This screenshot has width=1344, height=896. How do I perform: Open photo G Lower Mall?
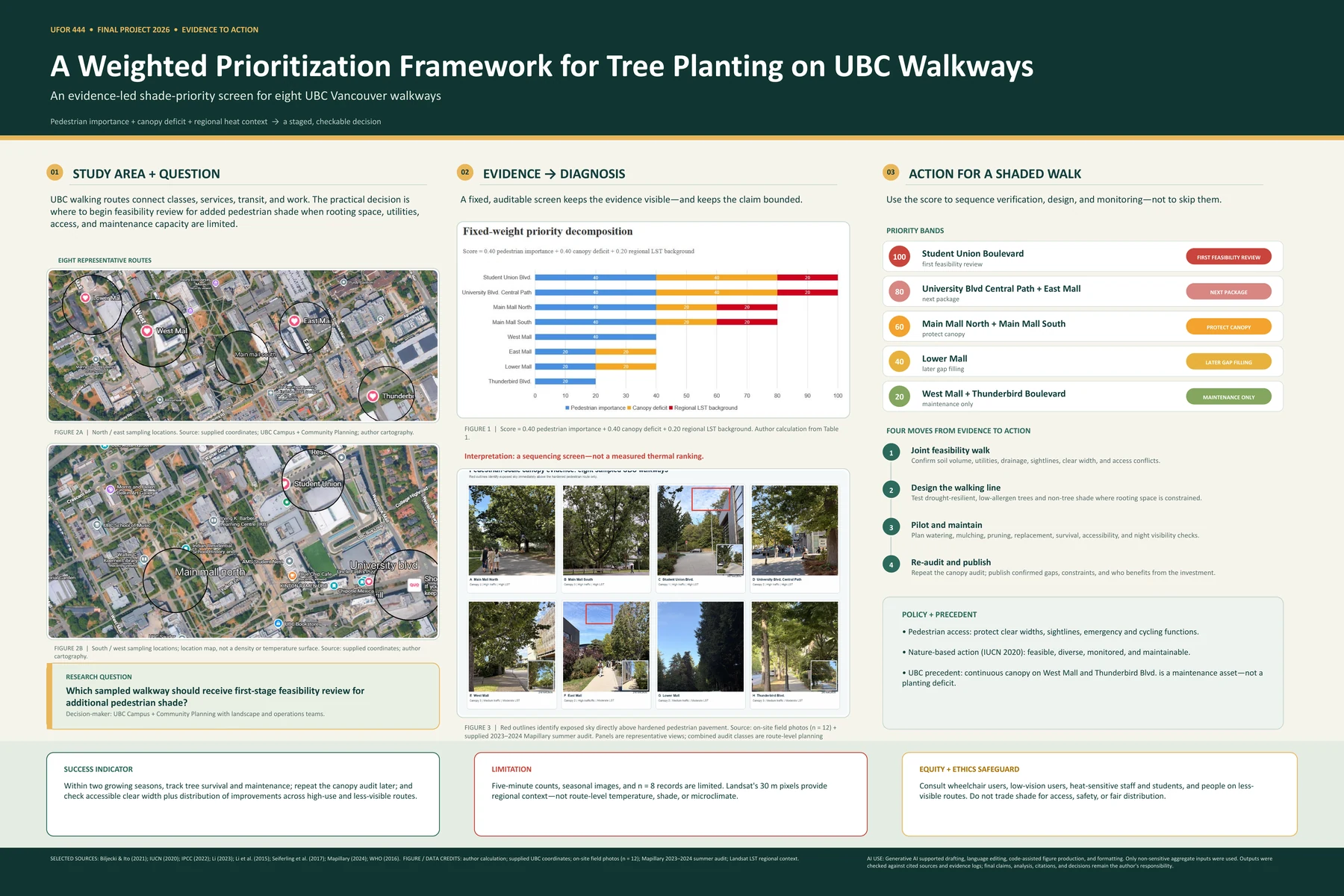tap(700, 647)
